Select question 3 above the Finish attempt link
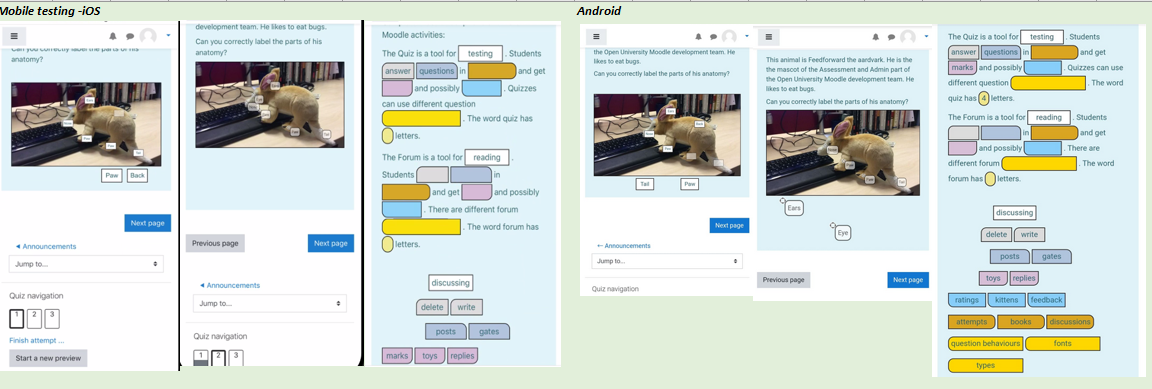 point(52,318)
